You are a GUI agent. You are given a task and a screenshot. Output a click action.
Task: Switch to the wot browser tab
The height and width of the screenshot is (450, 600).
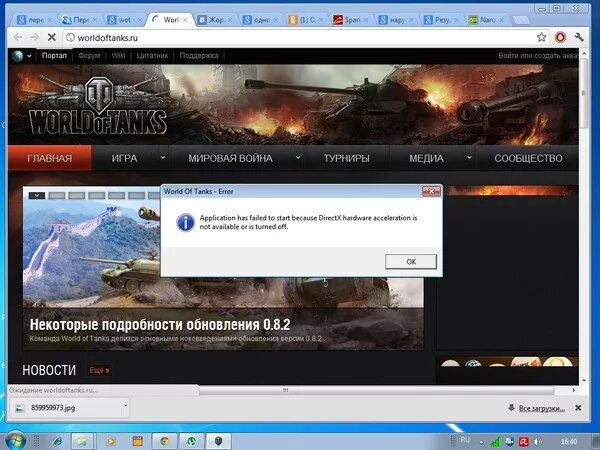coord(124,20)
